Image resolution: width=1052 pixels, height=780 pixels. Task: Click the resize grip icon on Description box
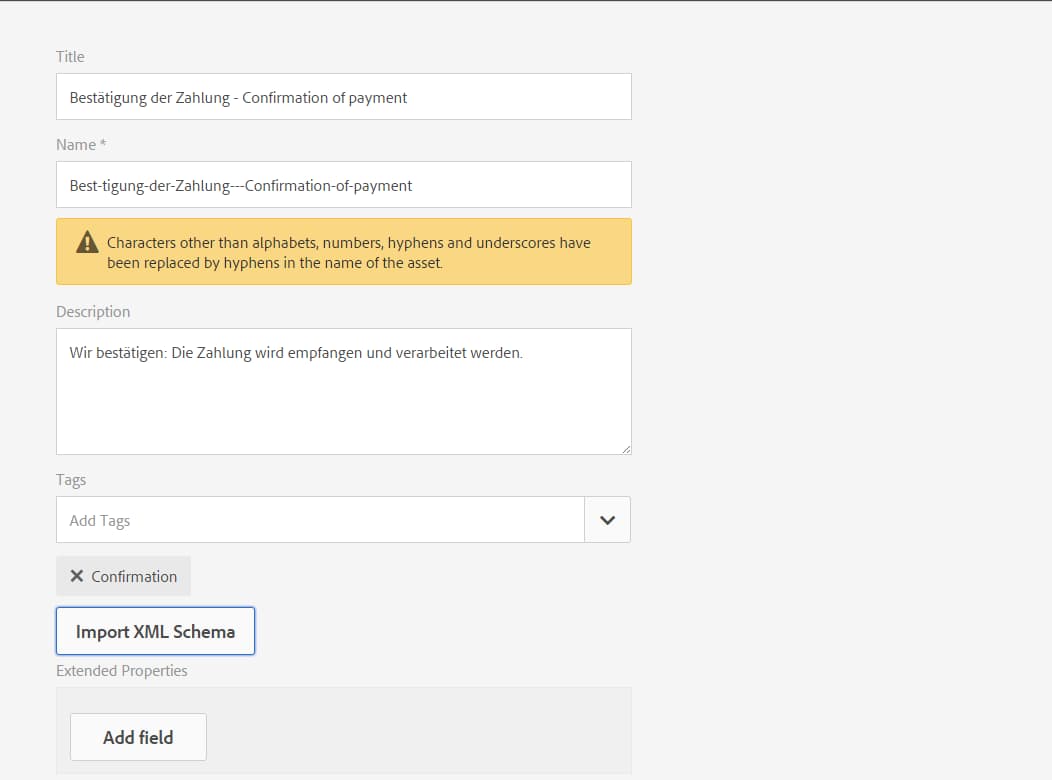tap(626, 449)
